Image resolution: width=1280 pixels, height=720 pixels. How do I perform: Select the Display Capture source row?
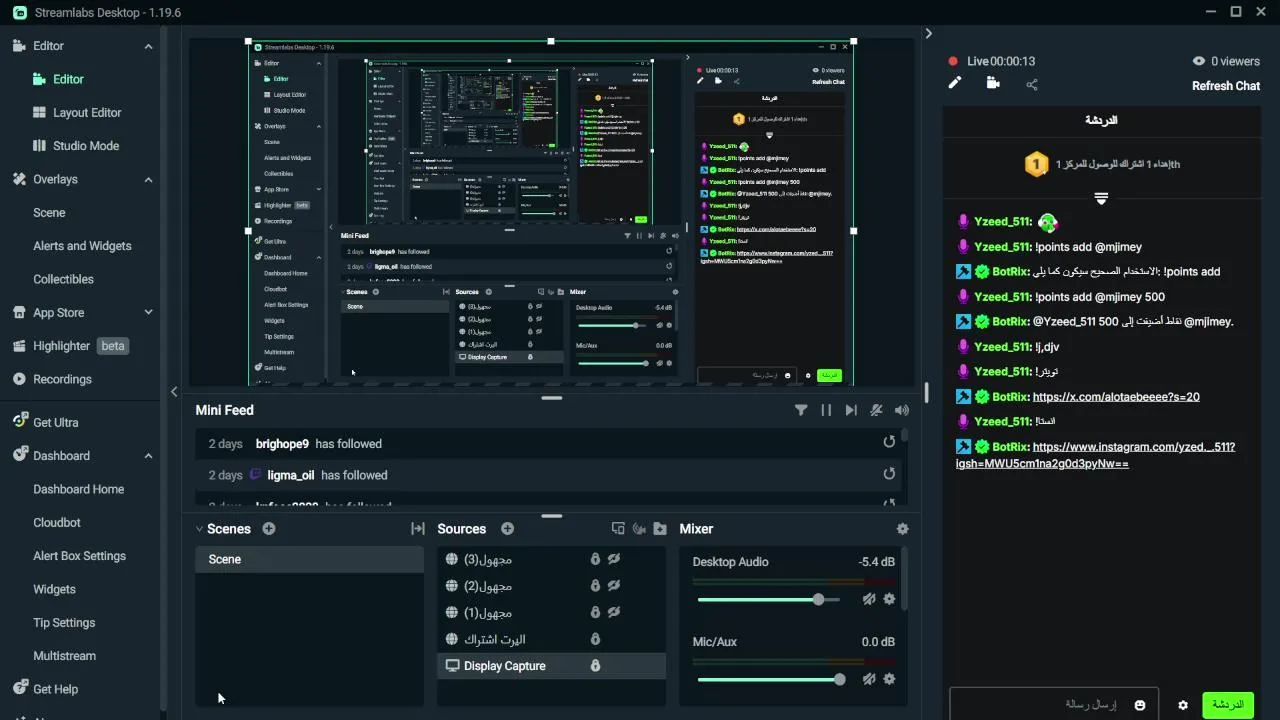[x=551, y=666]
